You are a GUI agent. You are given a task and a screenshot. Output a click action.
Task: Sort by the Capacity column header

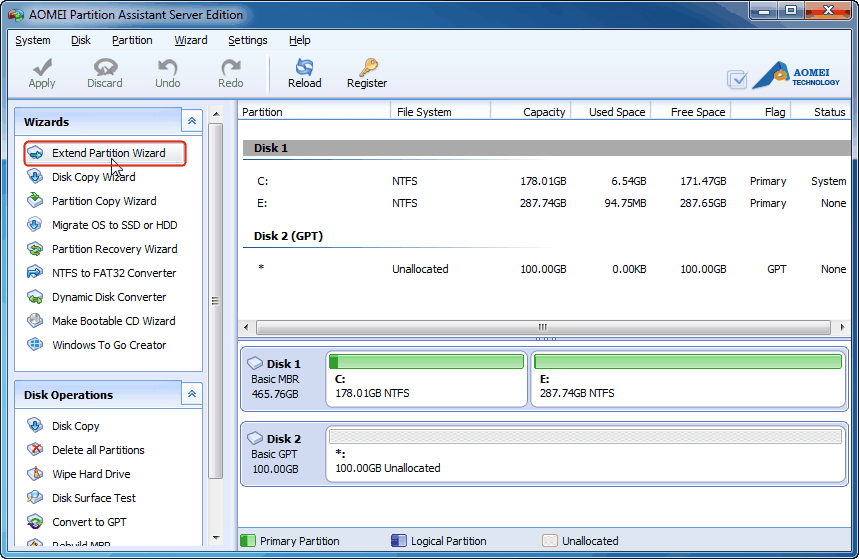point(531,112)
